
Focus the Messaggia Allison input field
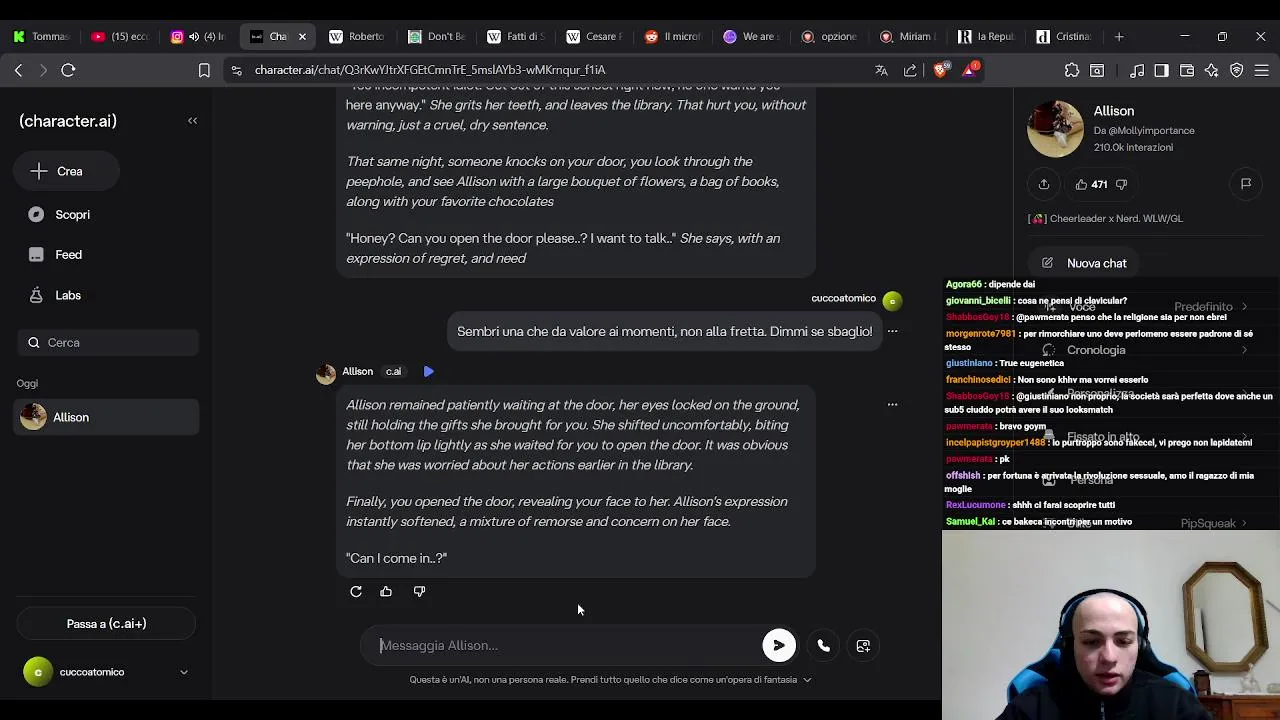(565, 645)
